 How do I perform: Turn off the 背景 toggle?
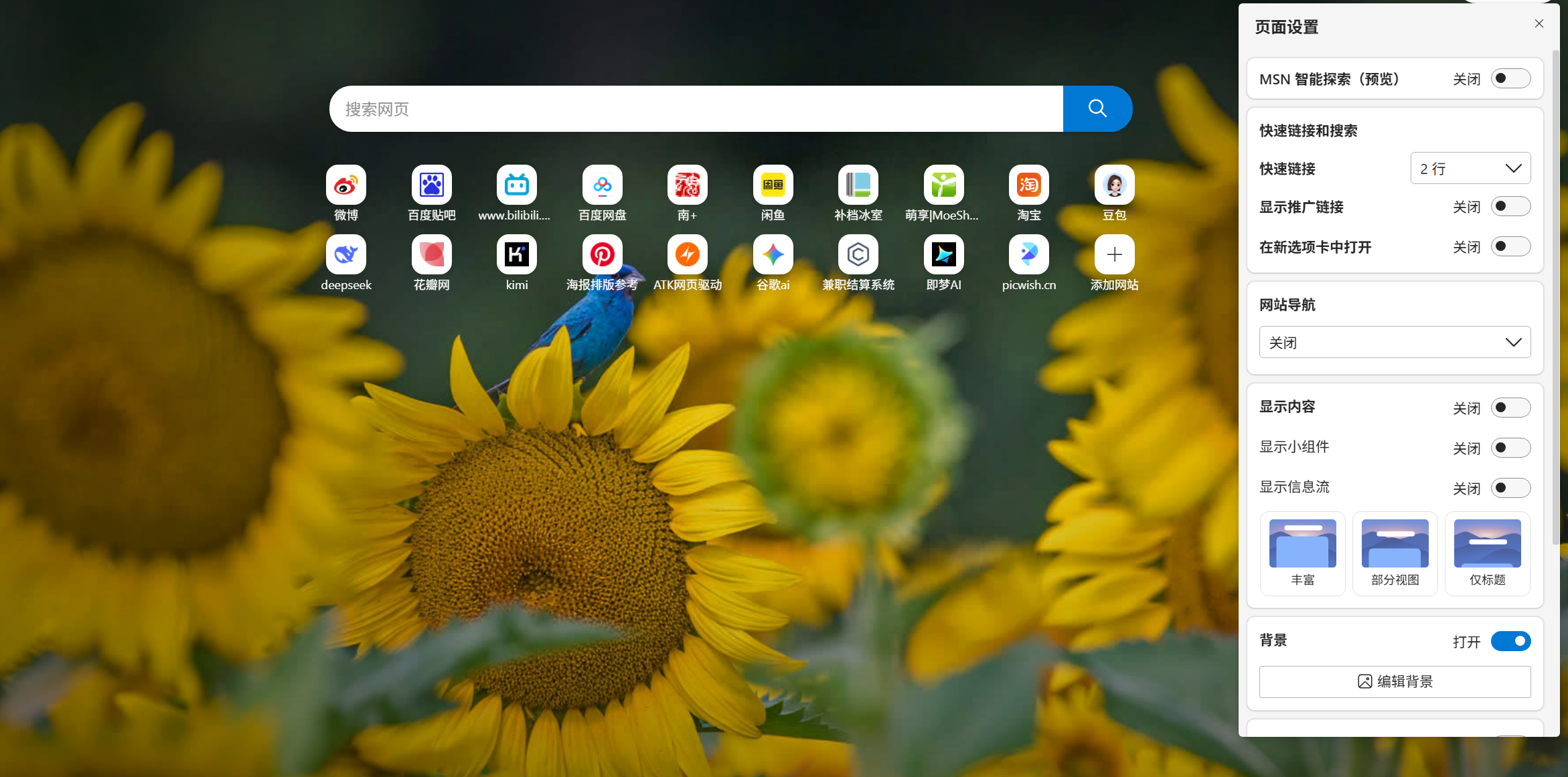(x=1510, y=641)
